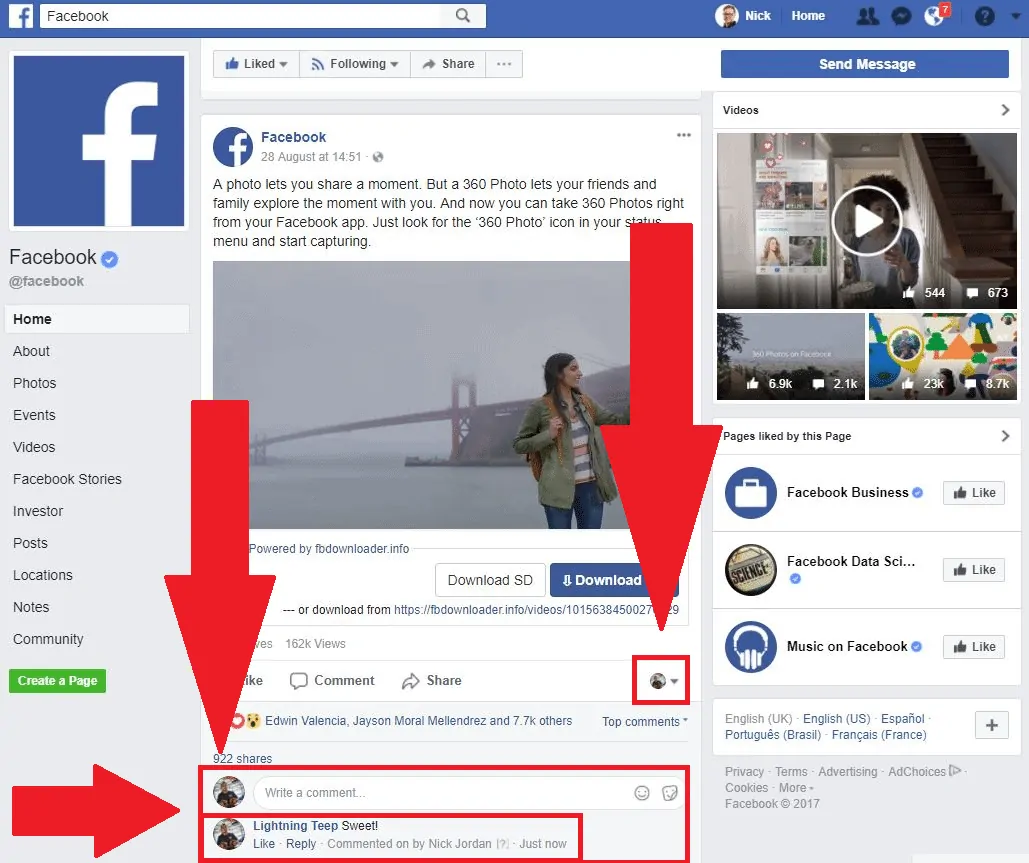Like the Facebook Business page
1029x863 pixels.
tap(972, 492)
